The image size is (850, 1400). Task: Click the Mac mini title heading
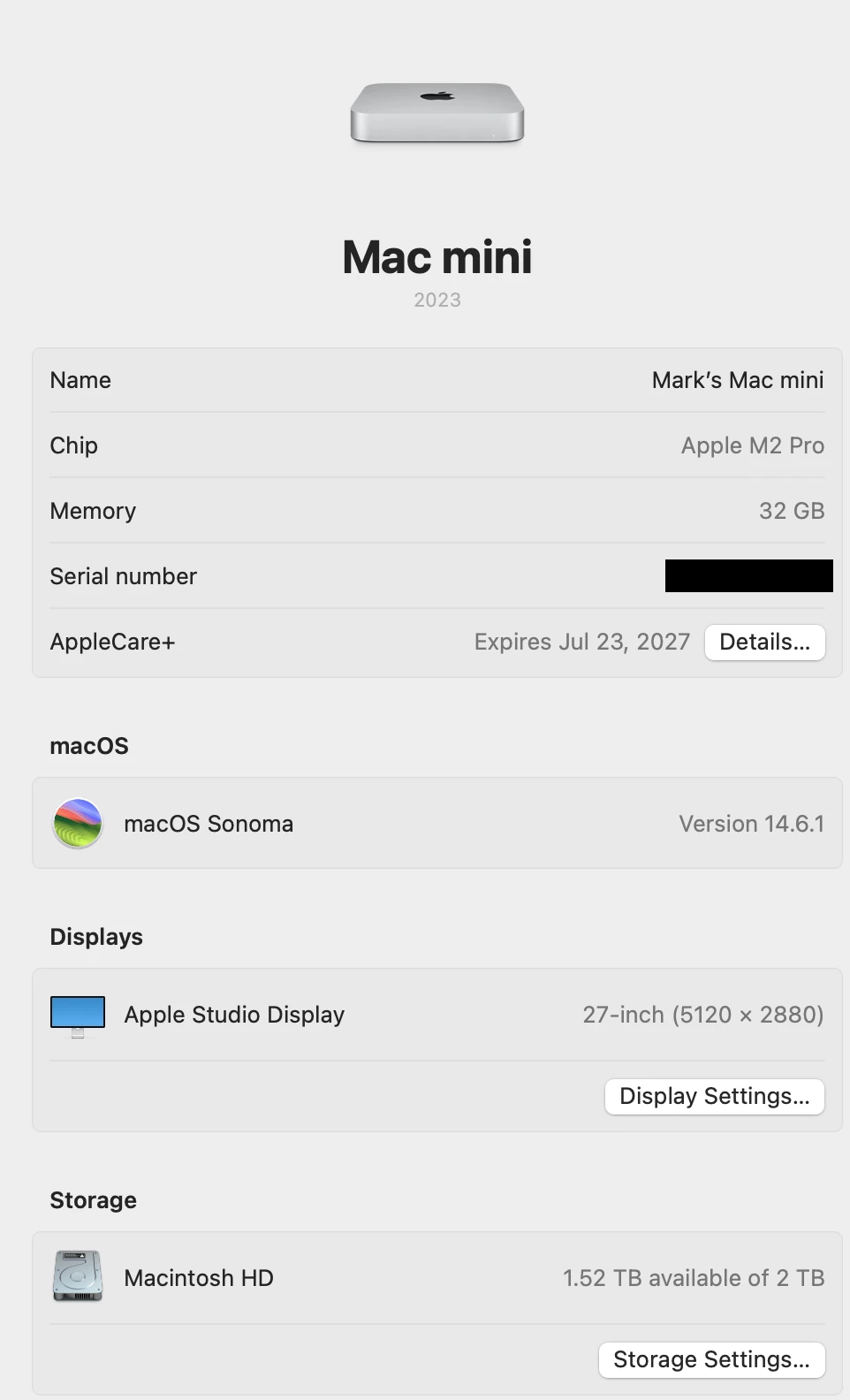(437, 257)
